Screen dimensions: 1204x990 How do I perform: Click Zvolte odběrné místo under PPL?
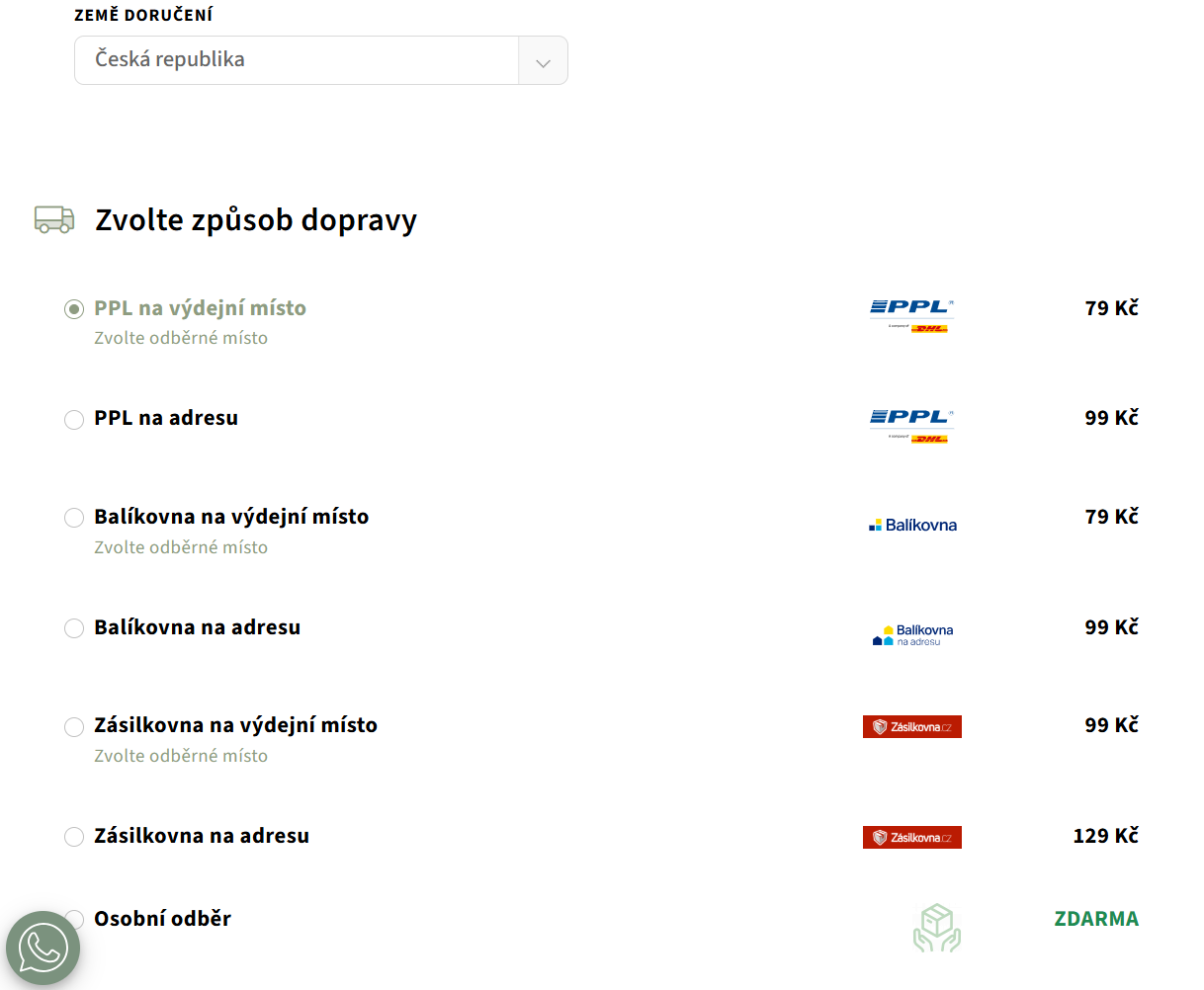181,338
